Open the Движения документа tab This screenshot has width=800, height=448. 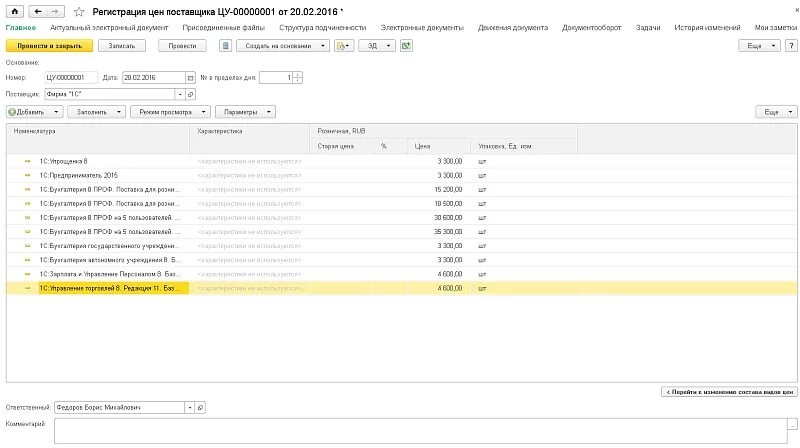pos(513,28)
